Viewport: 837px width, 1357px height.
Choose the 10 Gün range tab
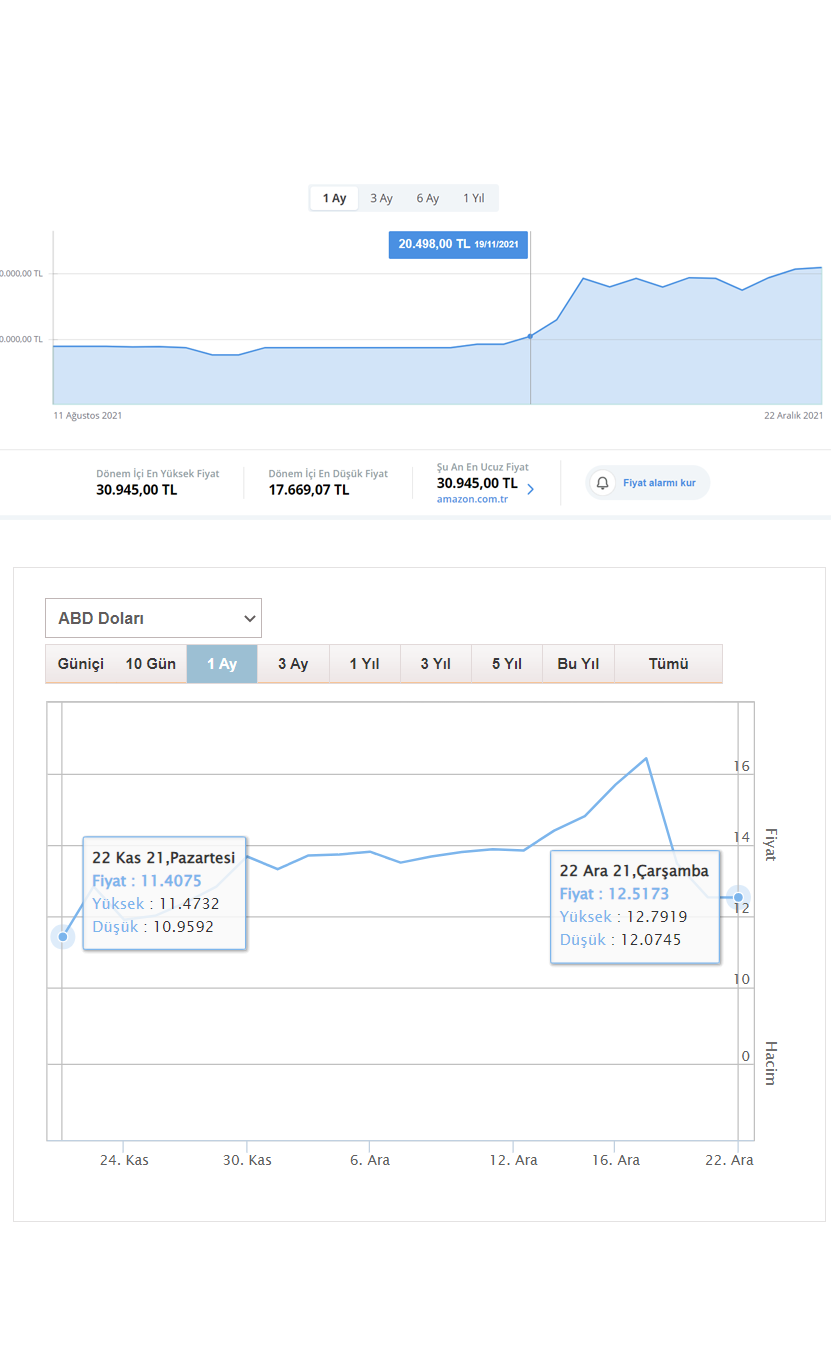(151, 664)
